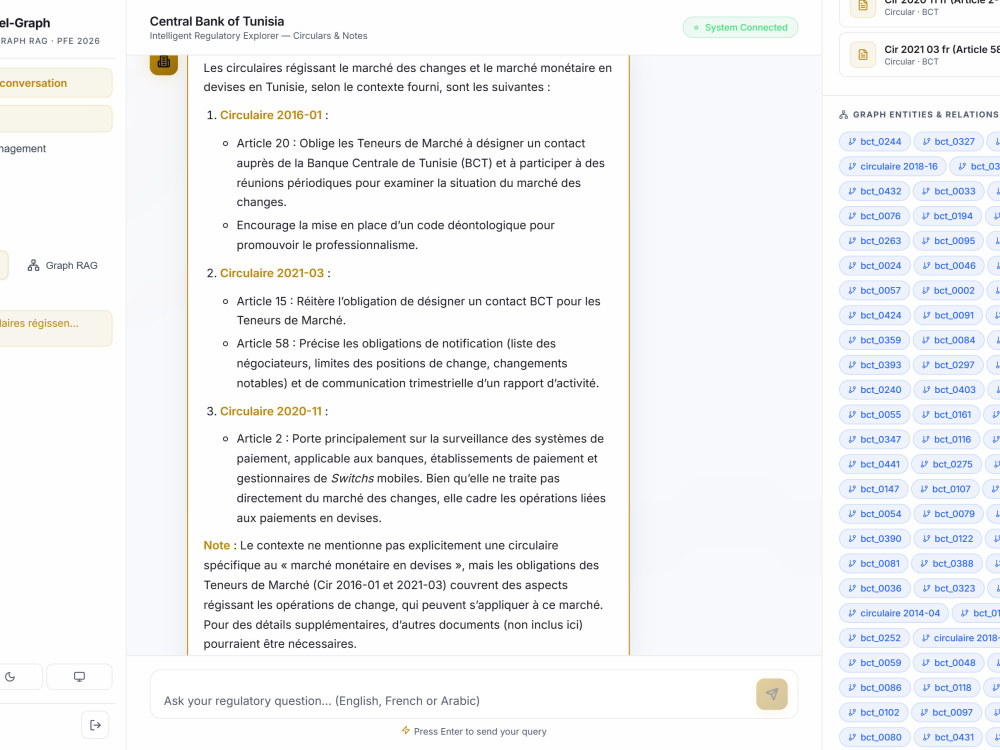Select the bct_0079 entity chip
Image resolution: width=1000 pixels, height=750 pixels.
pyautogui.click(x=948, y=515)
